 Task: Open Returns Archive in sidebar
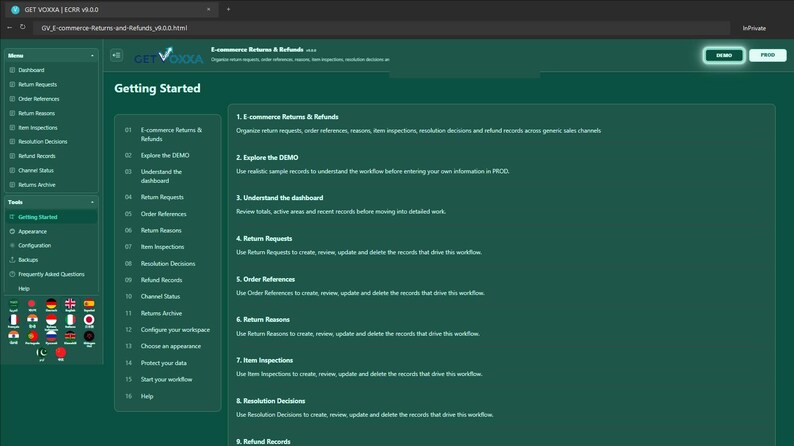click(51, 185)
